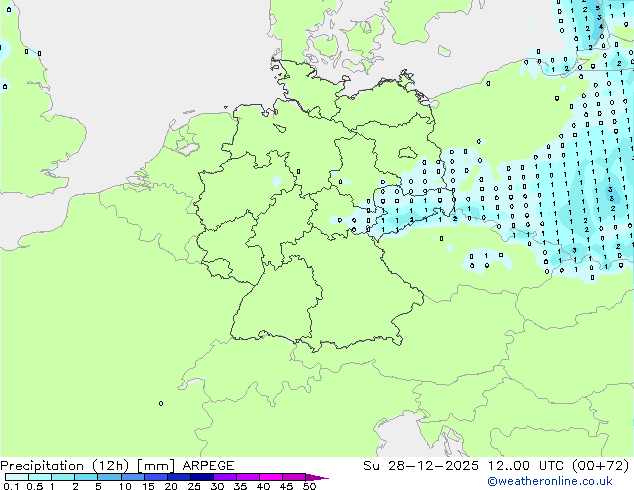Screen dimensions: 634x490
Task: Click the 15–20 mm legend color box
Action: pyautogui.click(x=156, y=477)
